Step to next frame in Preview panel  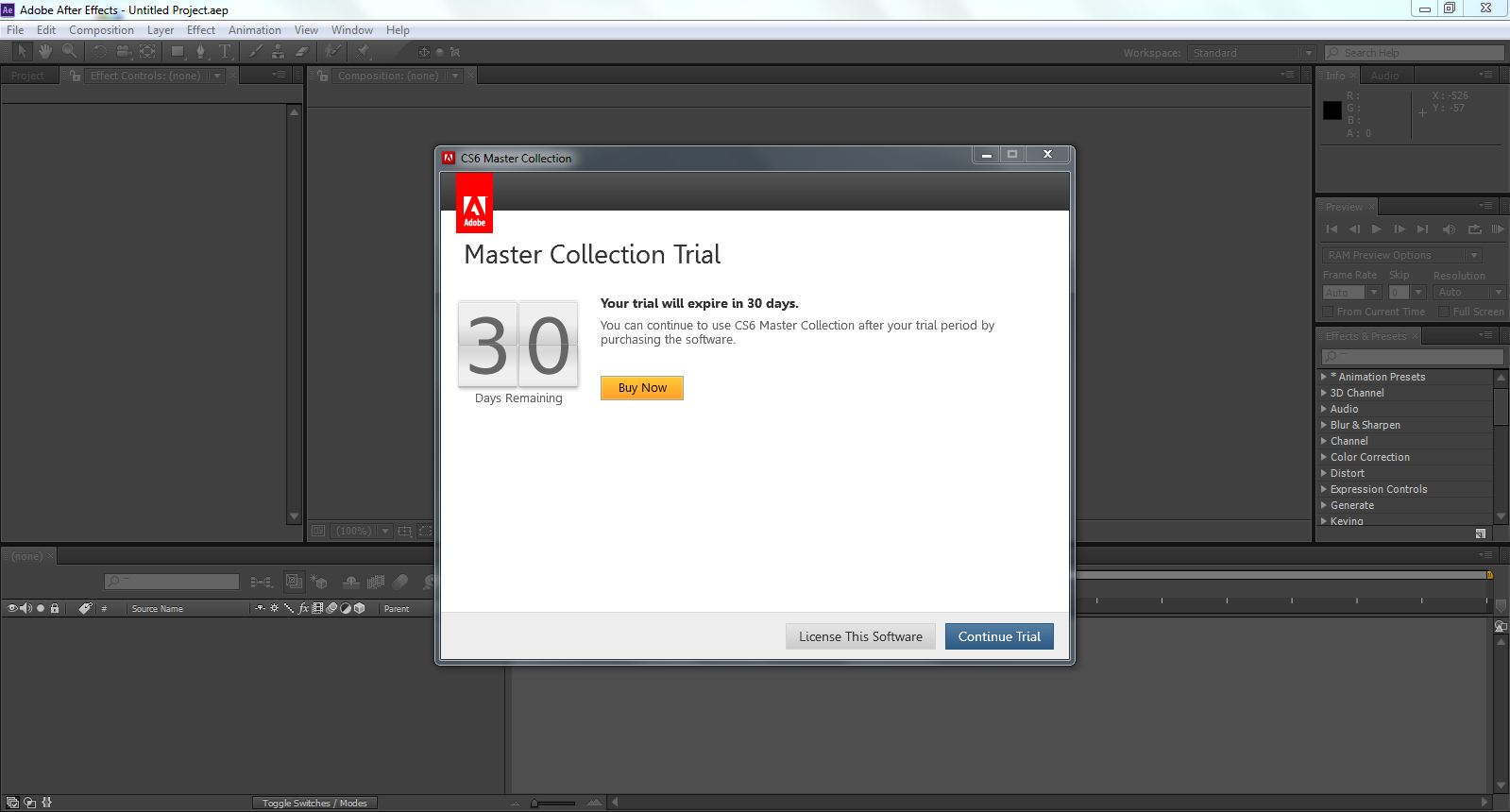click(1400, 229)
